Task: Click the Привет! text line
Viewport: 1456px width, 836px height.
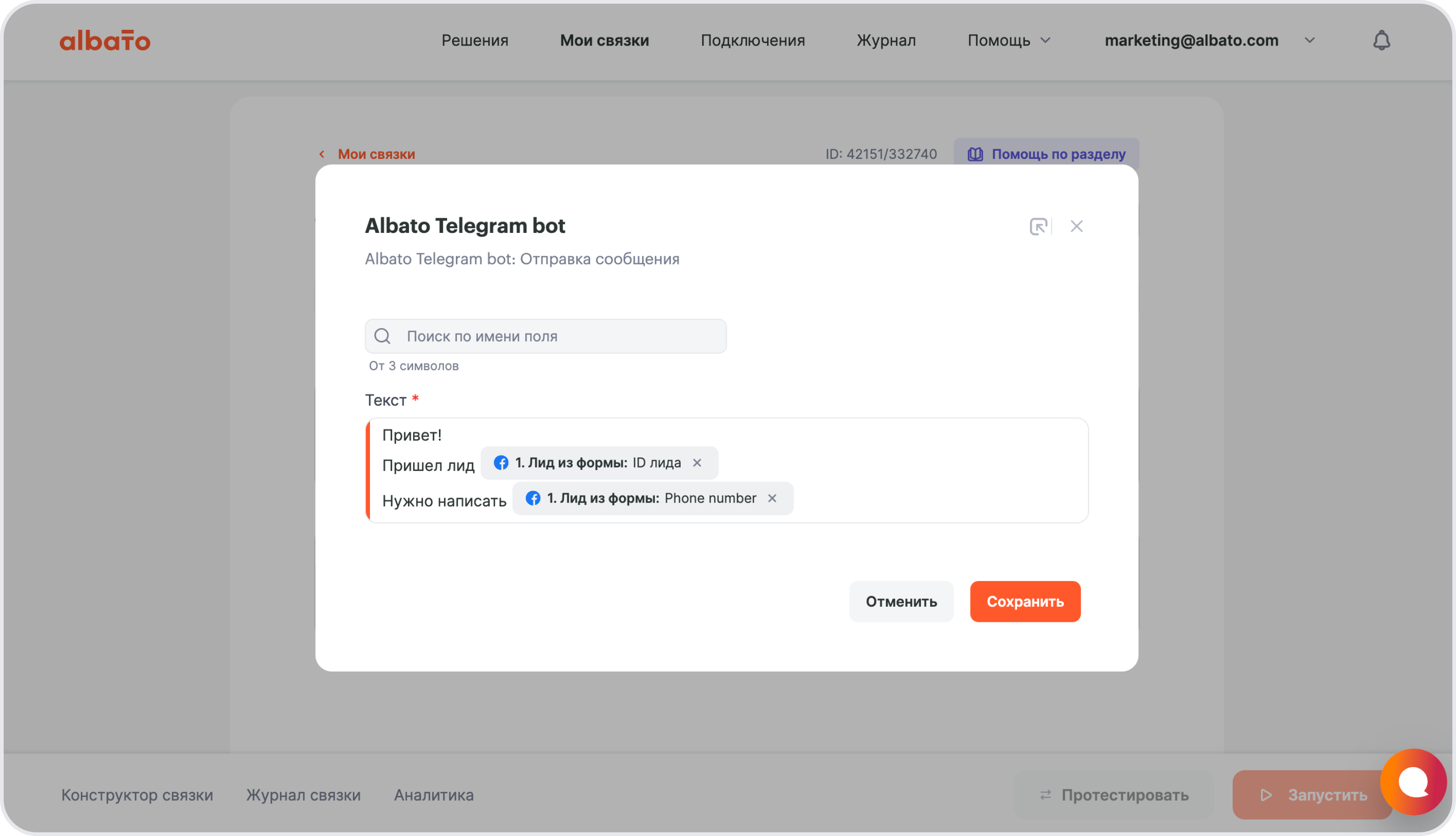Action: (x=412, y=435)
